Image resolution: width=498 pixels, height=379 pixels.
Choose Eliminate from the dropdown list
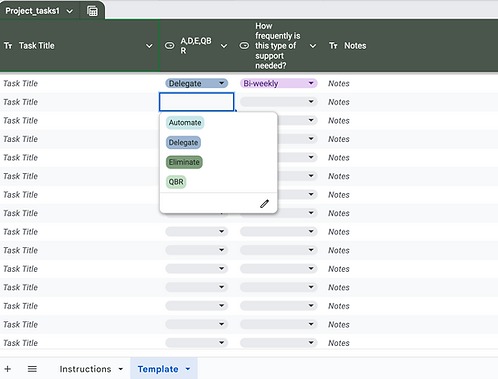[184, 162]
